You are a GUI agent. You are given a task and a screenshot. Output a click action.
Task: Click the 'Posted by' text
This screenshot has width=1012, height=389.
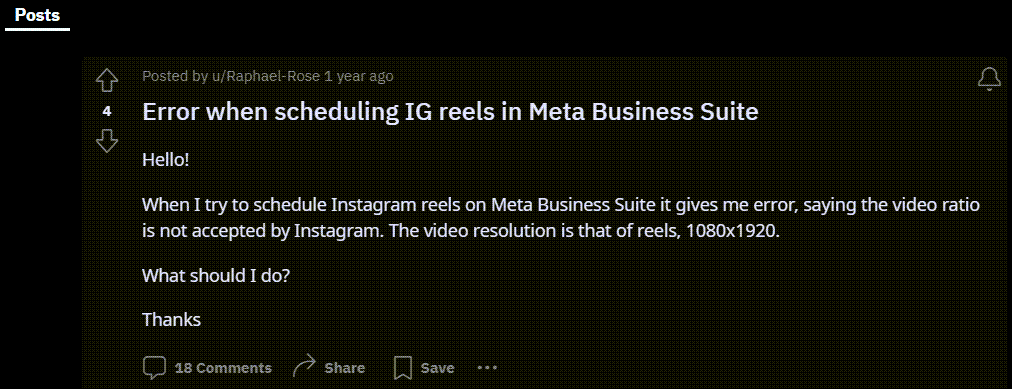pos(174,76)
